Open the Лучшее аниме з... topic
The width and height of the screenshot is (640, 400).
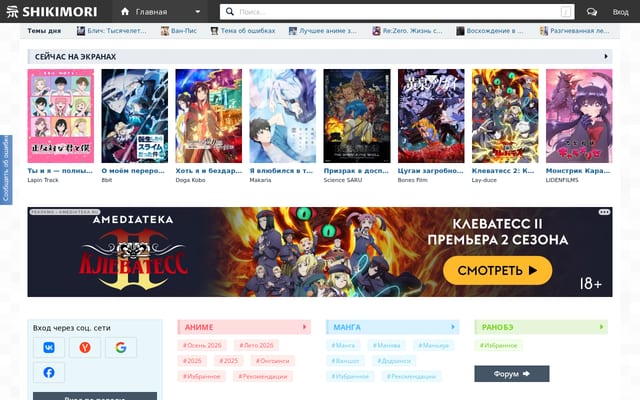pyautogui.click(x=328, y=31)
